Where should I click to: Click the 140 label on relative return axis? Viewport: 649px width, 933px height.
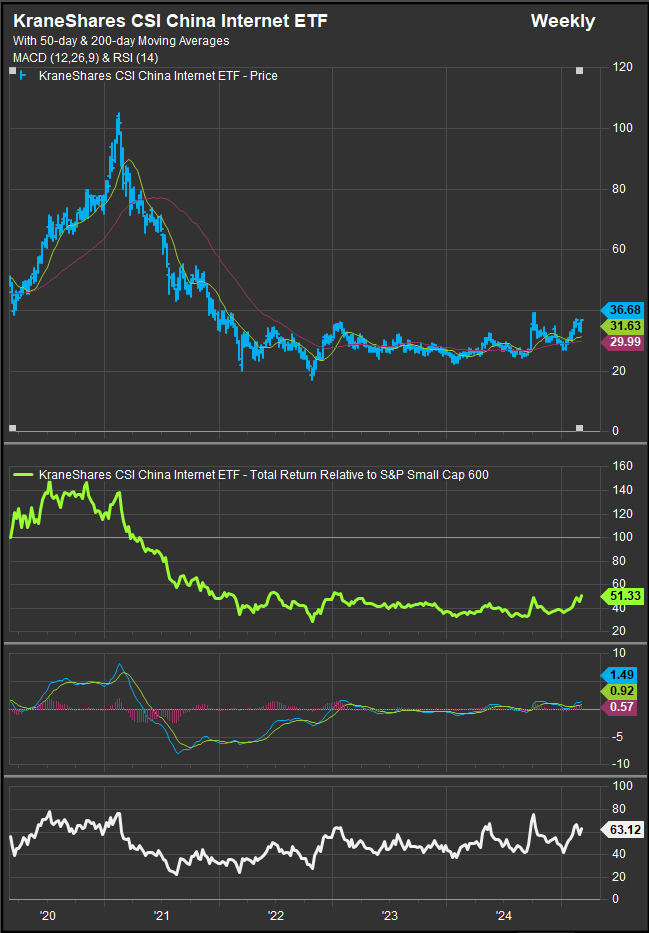tap(623, 490)
